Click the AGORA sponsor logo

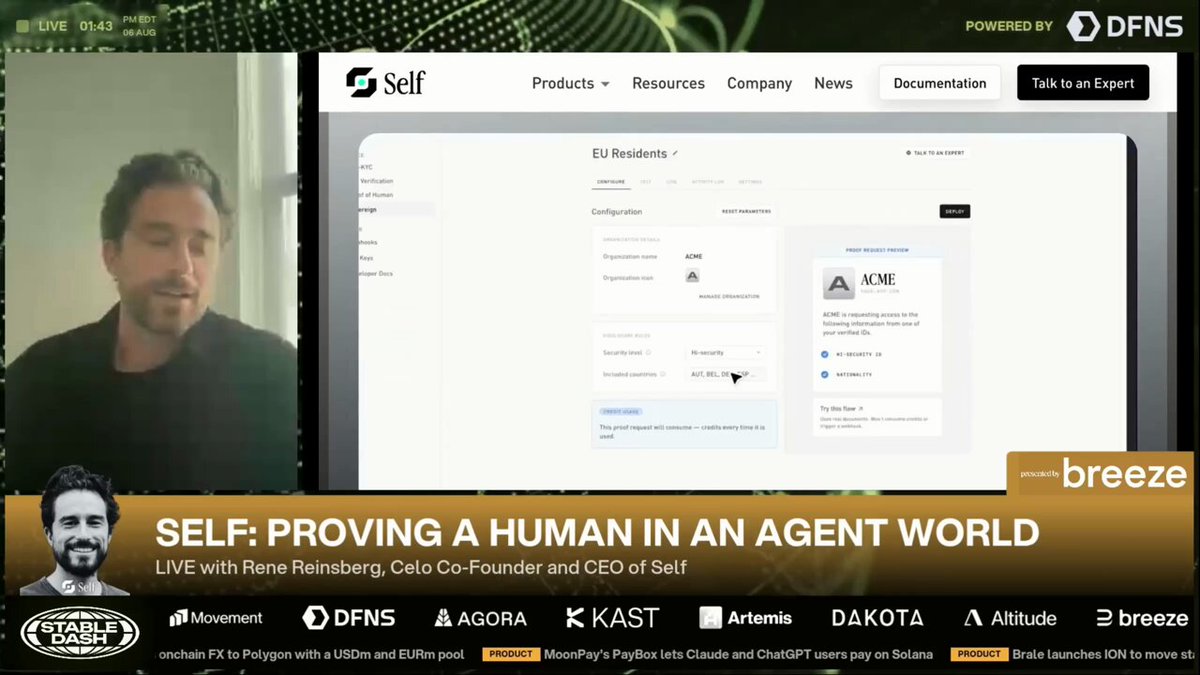pos(480,618)
